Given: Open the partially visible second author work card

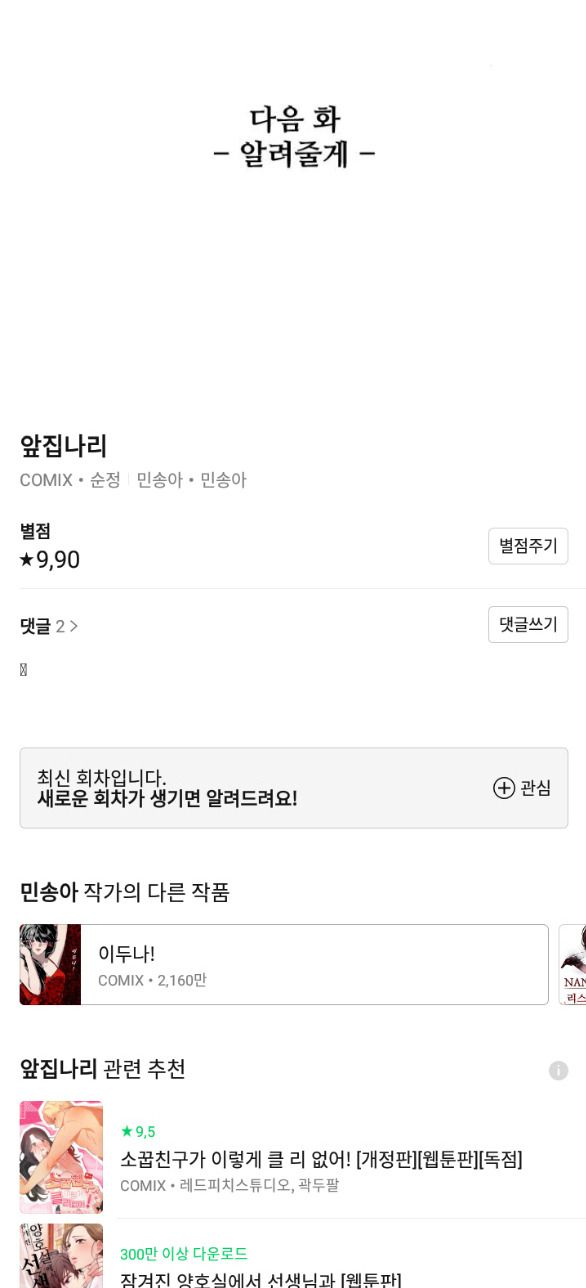Looking at the screenshot, I should click(572, 964).
